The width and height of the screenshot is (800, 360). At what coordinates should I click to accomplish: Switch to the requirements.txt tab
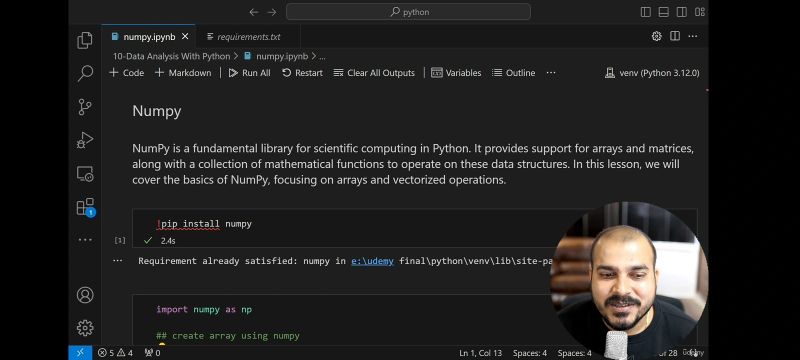pos(244,37)
